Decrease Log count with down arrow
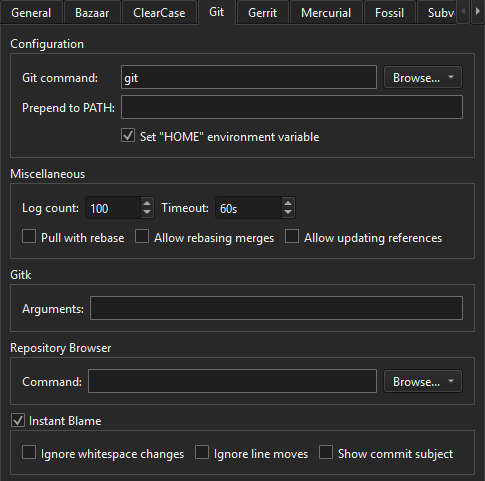The width and height of the screenshot is (485, 481). (x=147, y=213)
